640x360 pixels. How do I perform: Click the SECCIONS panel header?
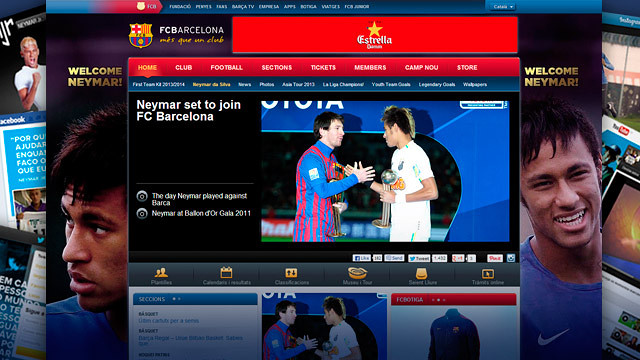pos(195,299)
